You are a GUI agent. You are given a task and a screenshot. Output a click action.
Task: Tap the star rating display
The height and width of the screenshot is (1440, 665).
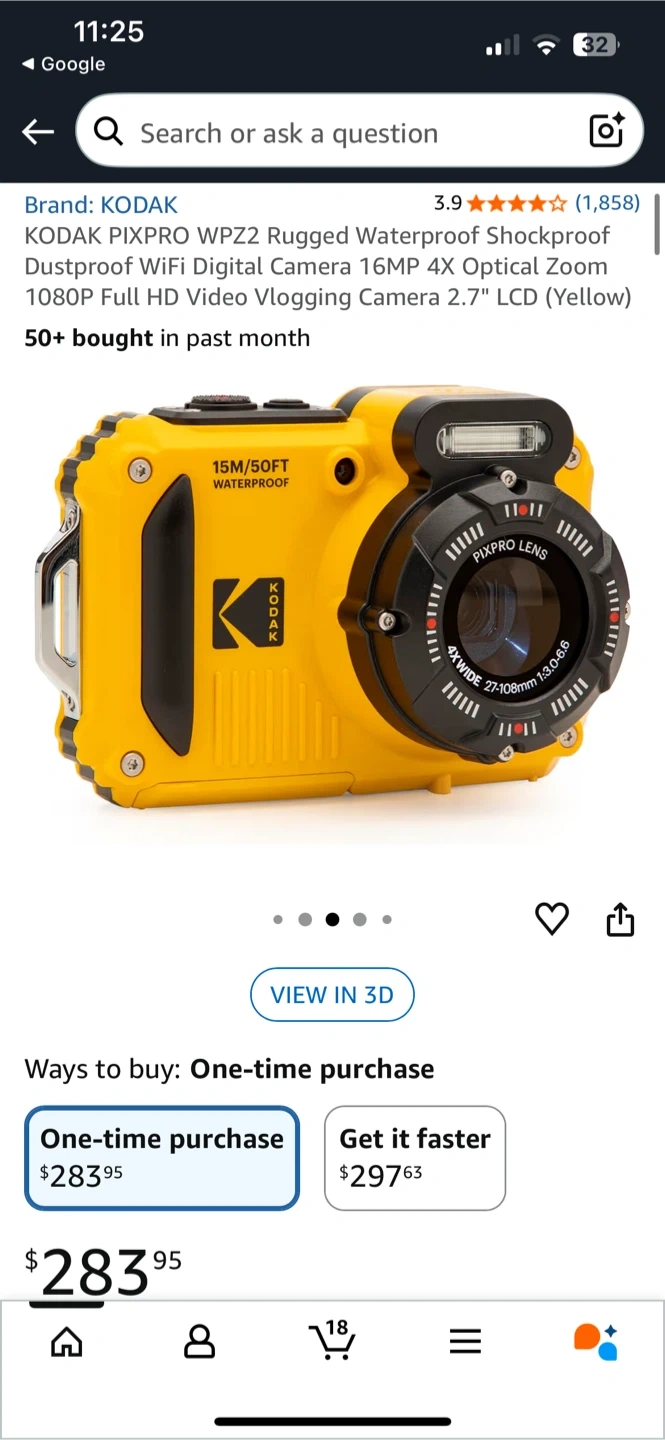coord(516,204)
